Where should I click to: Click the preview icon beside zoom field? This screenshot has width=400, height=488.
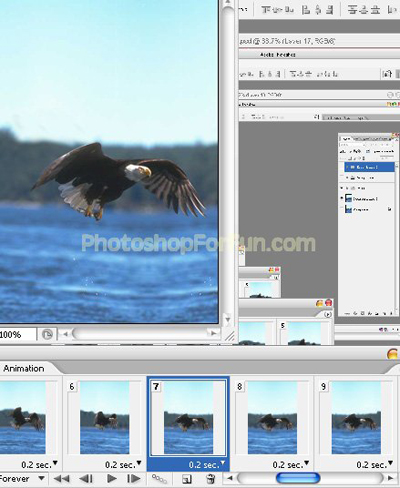point(47,334)
